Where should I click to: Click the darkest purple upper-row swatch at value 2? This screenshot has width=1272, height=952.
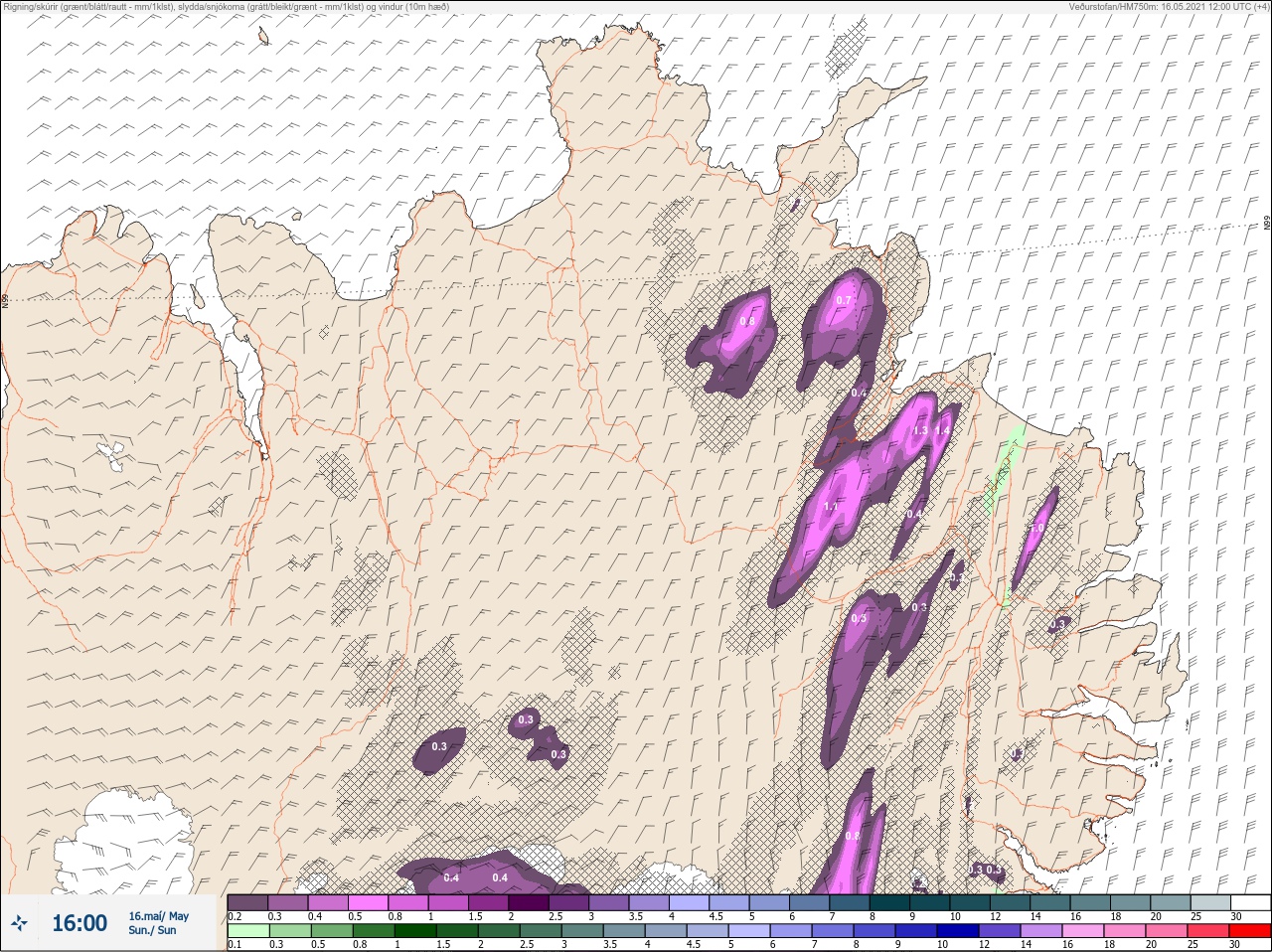528,902
